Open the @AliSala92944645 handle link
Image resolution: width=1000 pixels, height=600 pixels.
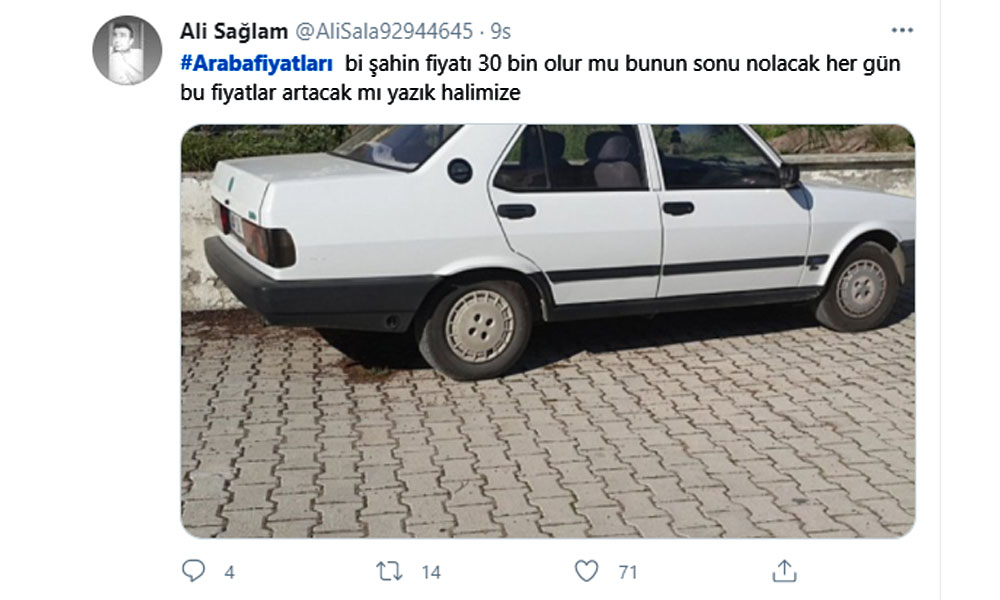click(x=384, y=31)
